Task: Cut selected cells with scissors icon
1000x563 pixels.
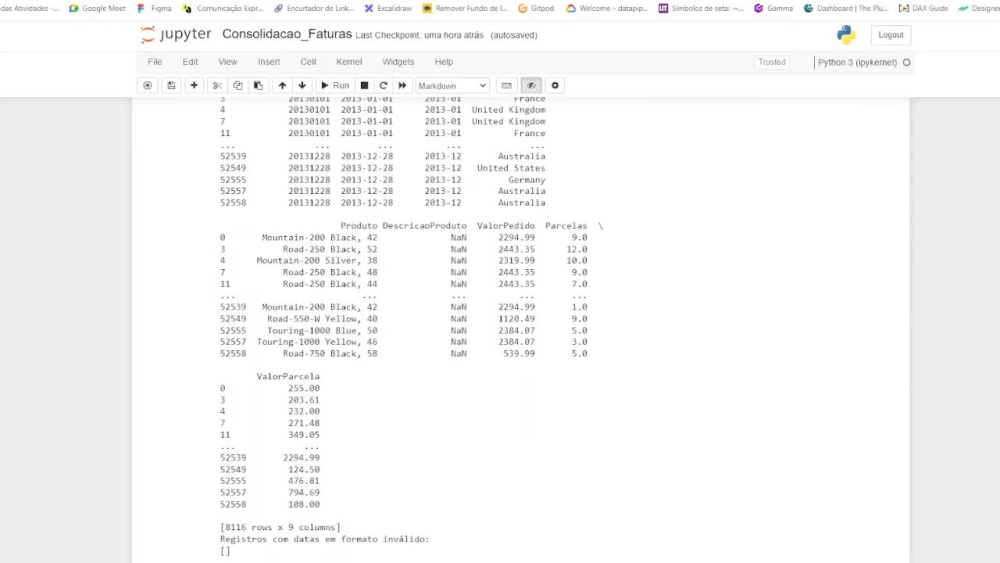Action: pos(217,85)
